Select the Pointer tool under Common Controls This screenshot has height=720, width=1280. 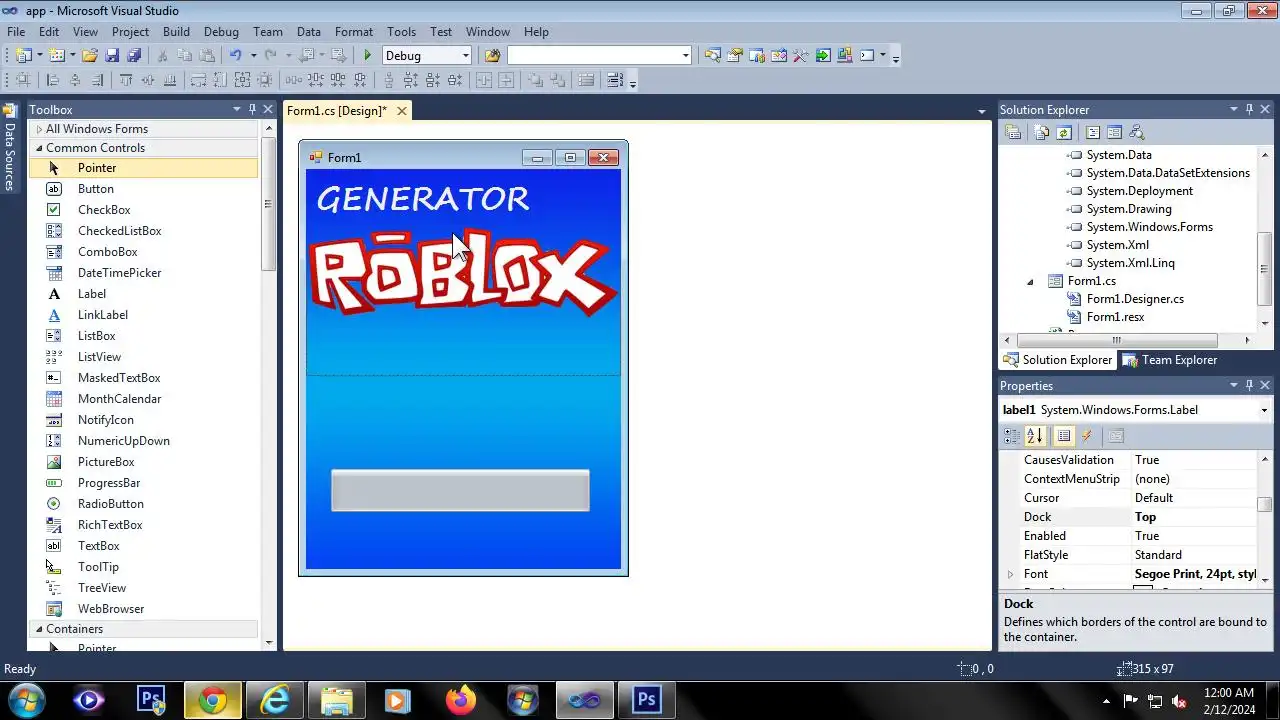tap(144, 168)
